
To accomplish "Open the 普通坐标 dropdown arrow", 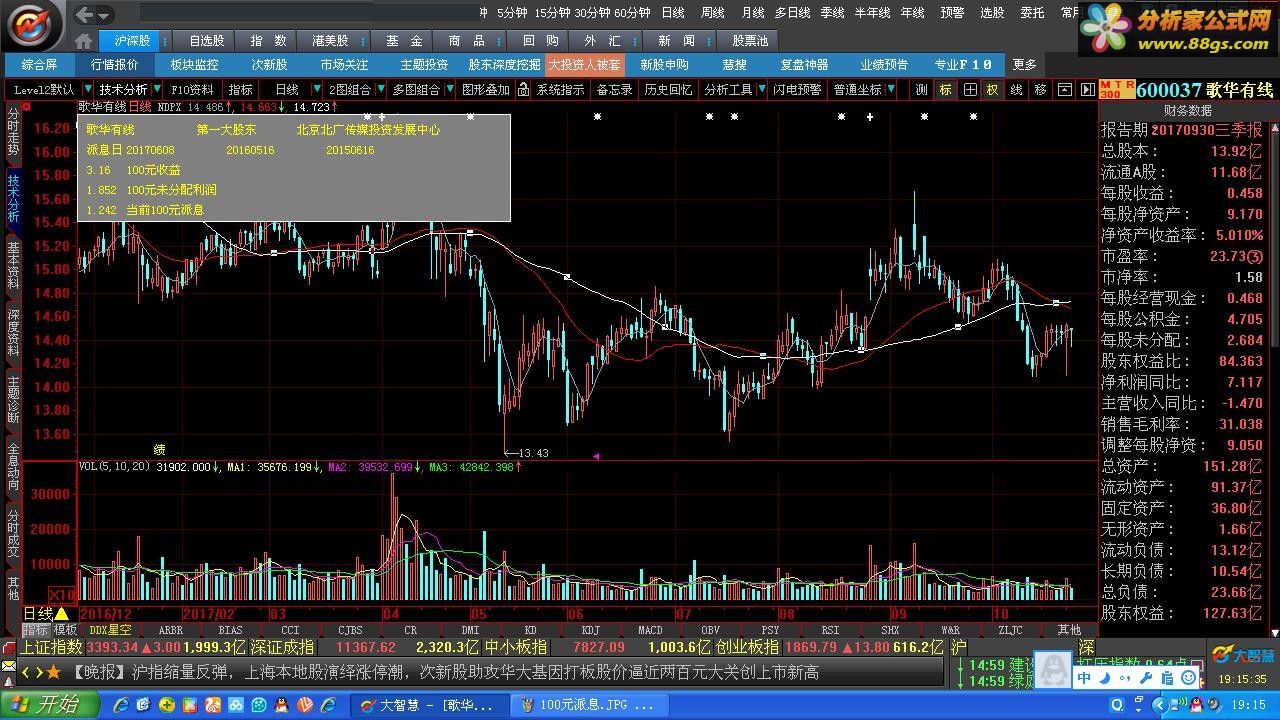I will 890,89.
